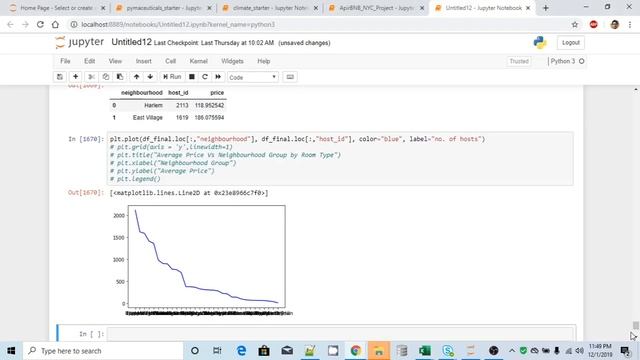Switch to the climate_starter tab
Viewport: 640px width, 360px height.
(x=270, y=8)
